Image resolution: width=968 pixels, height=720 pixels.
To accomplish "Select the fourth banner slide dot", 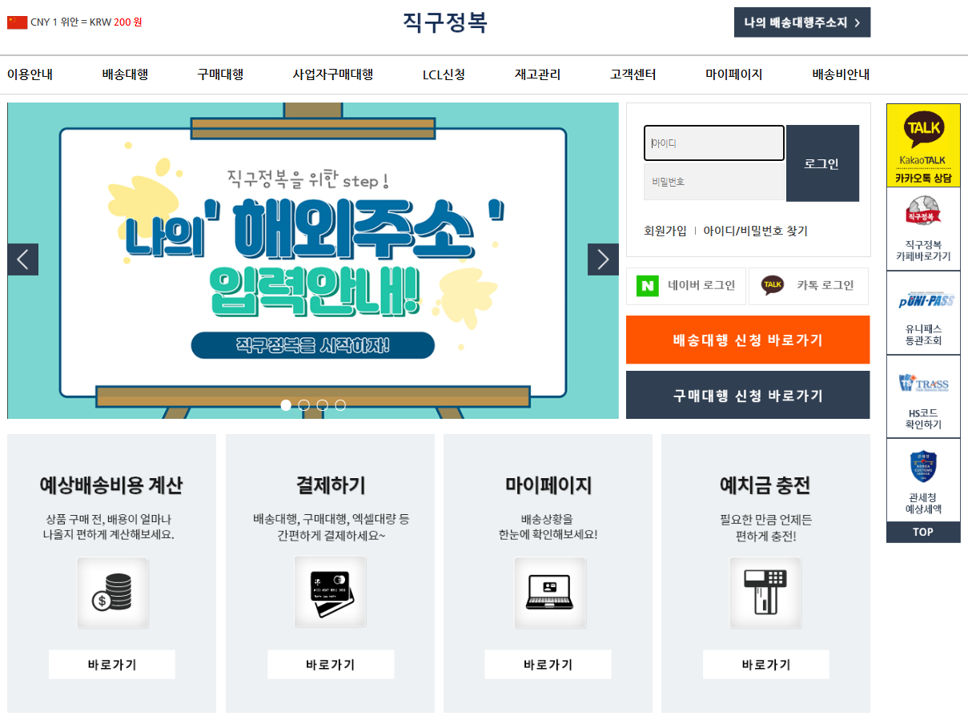I will (340, 405).
